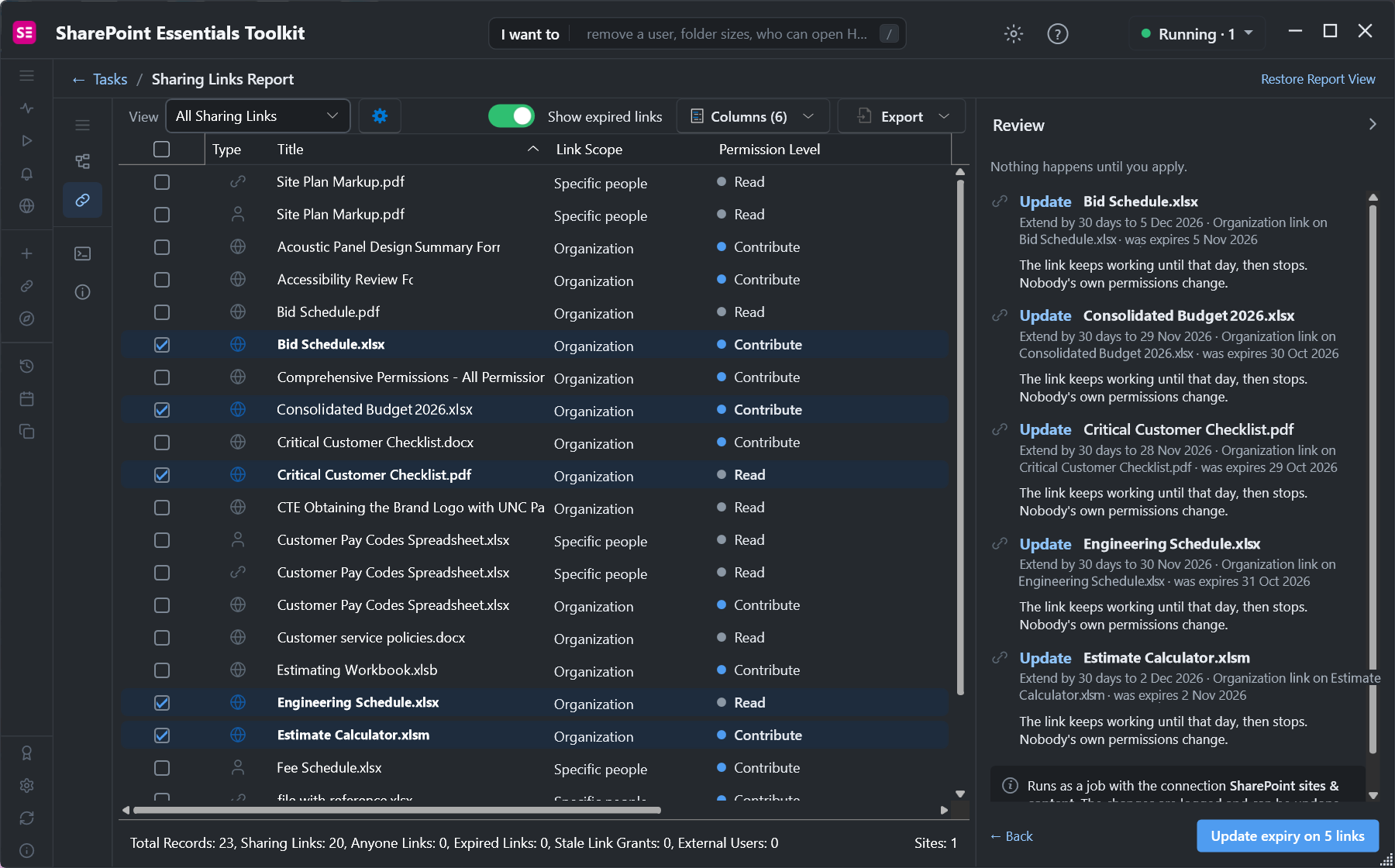Click Restore Report View link
The image size is (1395, 868).
[1317, 79]
